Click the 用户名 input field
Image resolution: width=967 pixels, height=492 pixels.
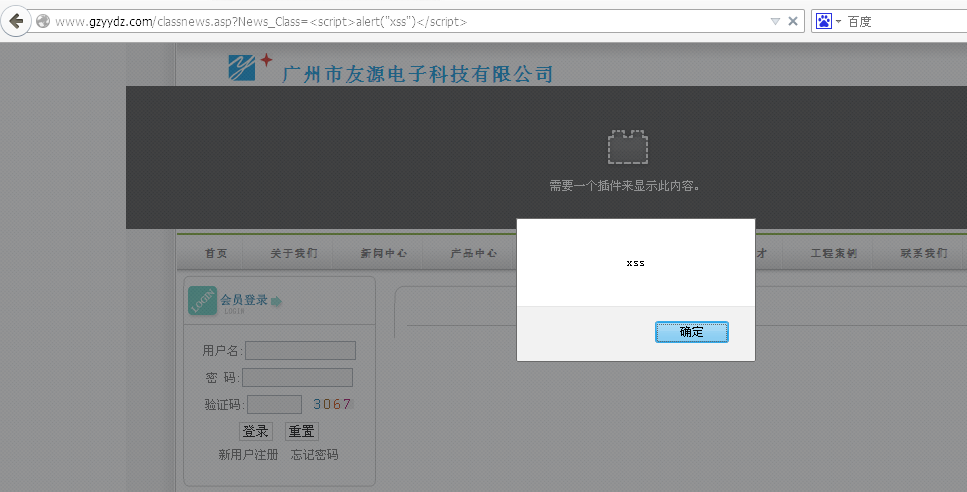coord(300,350)
